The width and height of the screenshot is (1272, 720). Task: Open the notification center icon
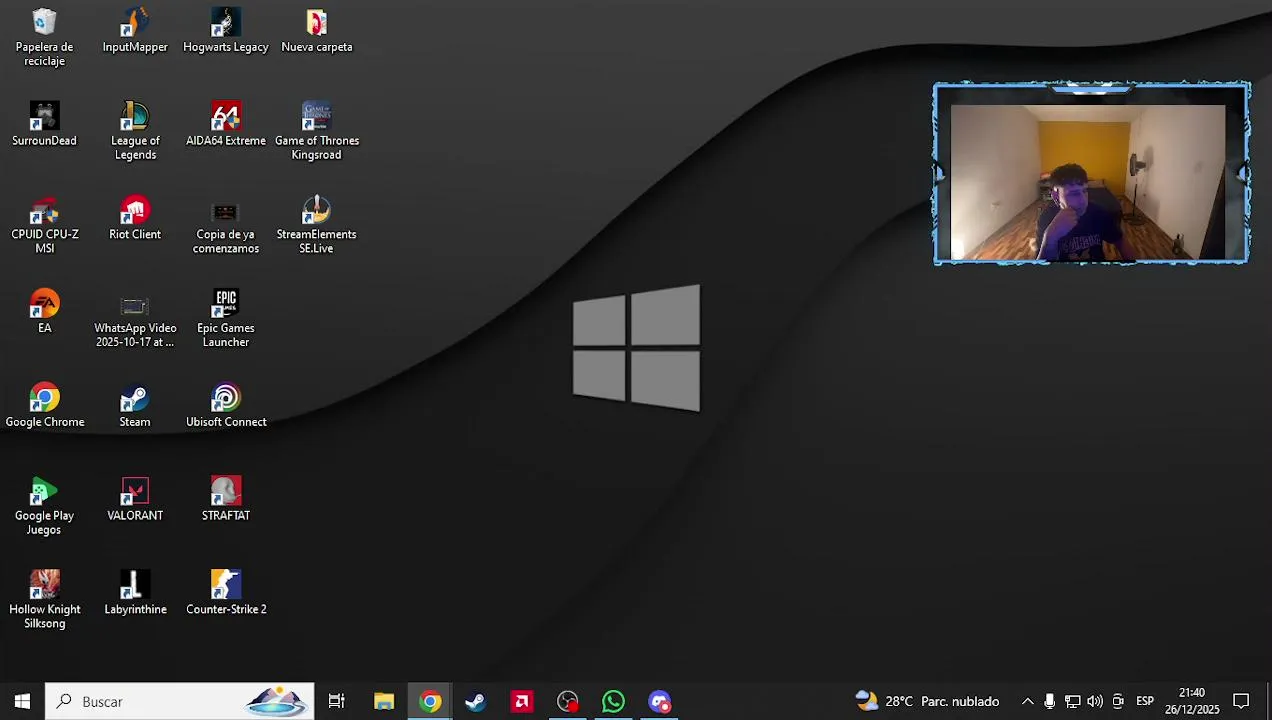[x=1241, y=702]
